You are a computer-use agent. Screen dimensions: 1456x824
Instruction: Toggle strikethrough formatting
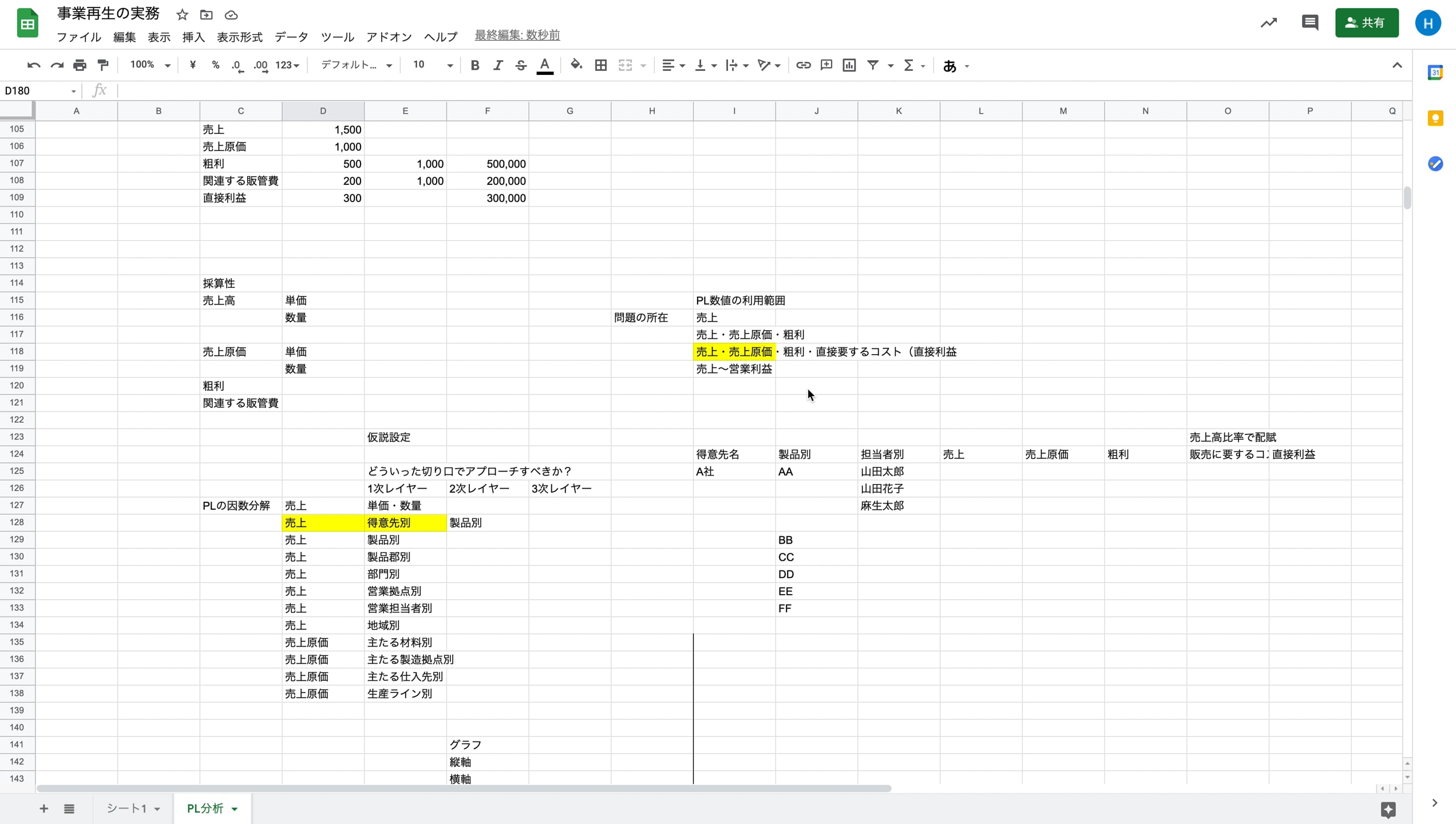click(520, 65)
